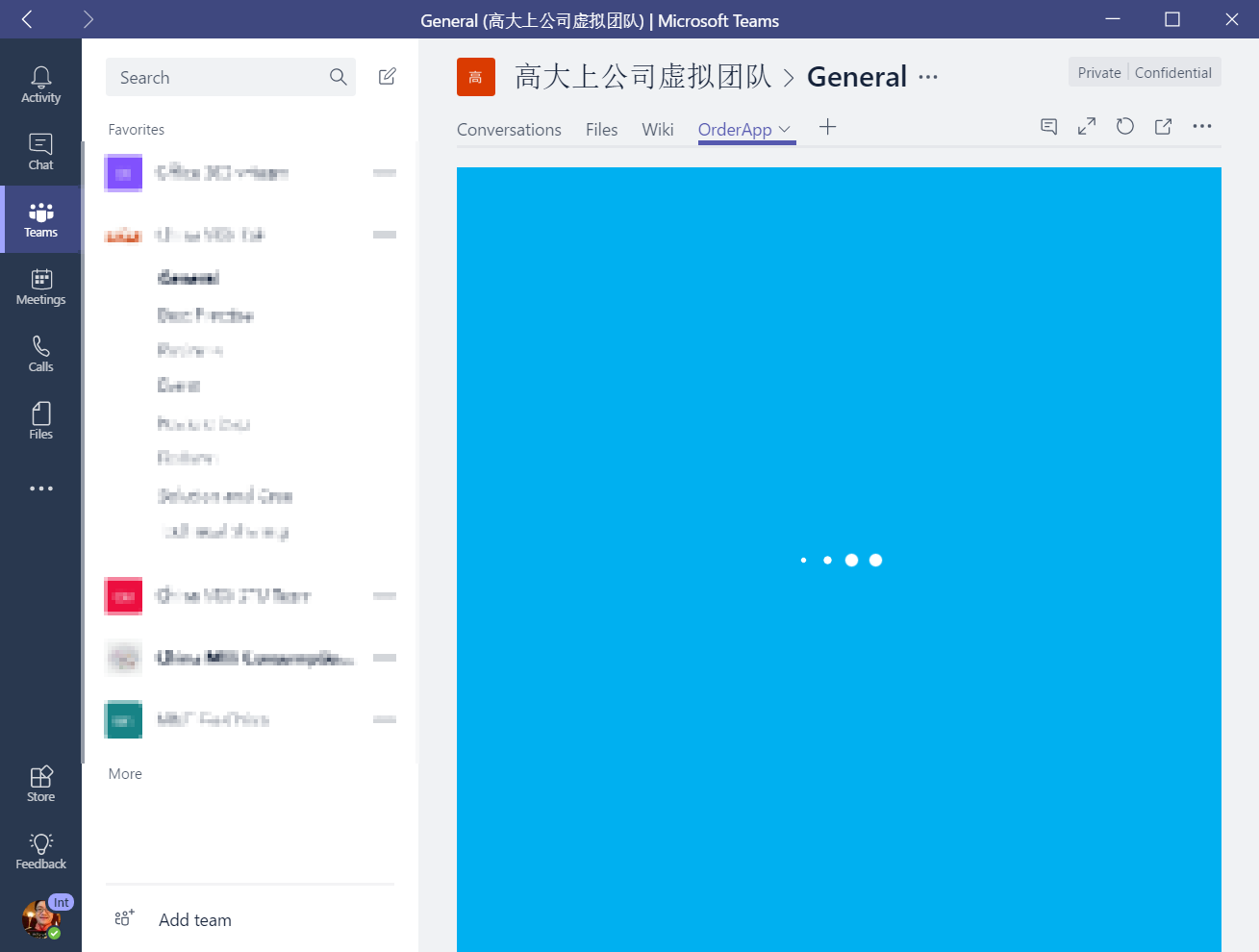
Task: Open the Calls section
Action: tap(40, 354)
